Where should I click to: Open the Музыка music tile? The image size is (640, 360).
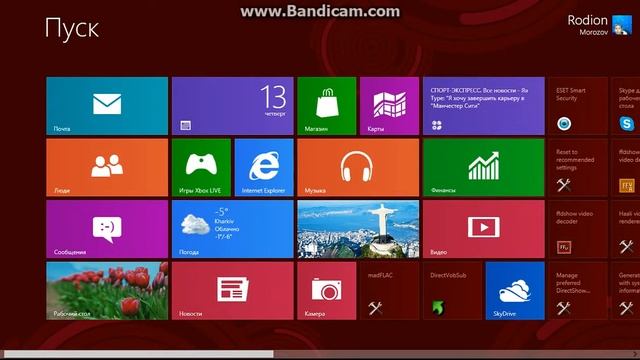358,167
